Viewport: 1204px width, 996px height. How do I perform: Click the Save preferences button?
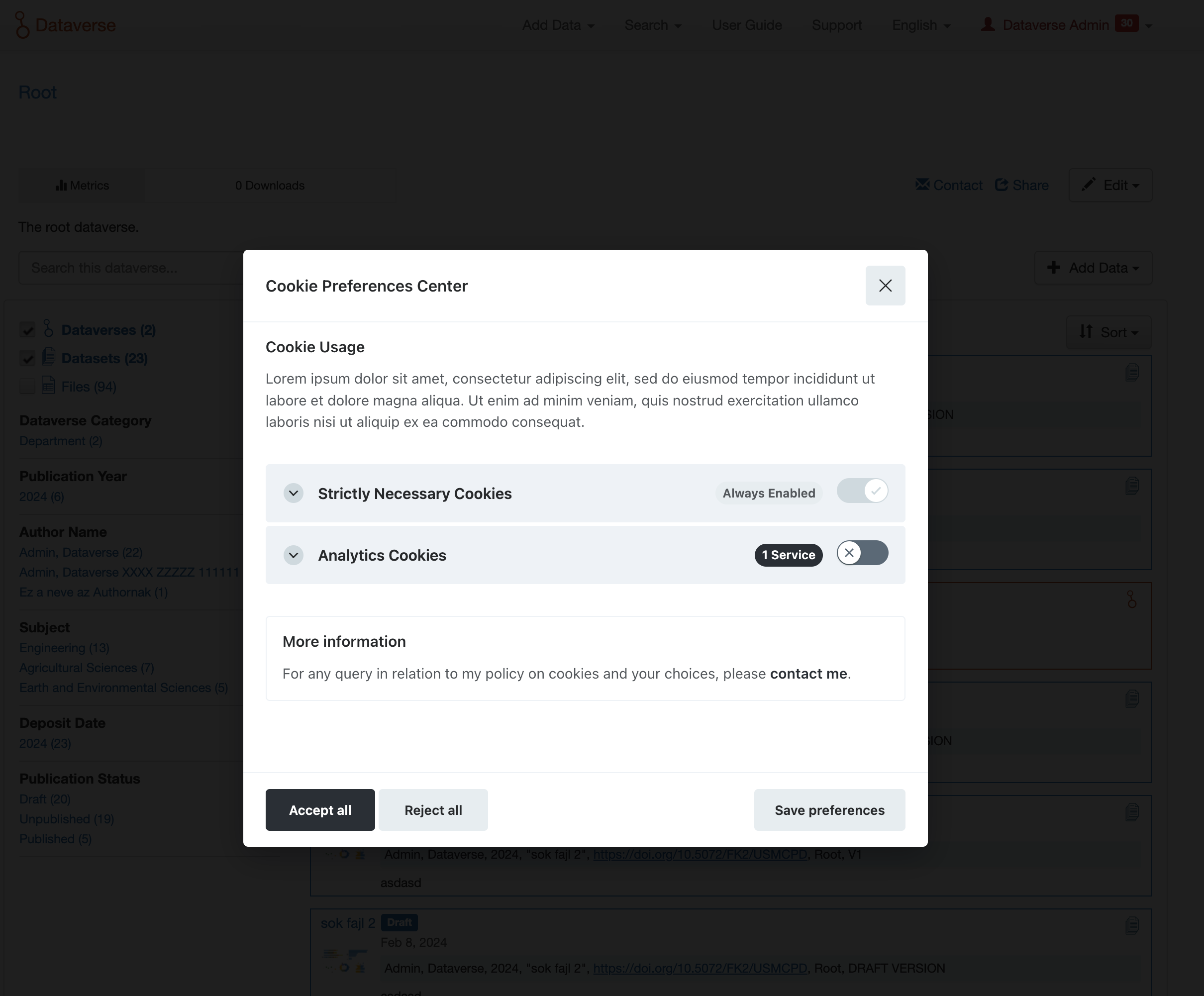829,809
